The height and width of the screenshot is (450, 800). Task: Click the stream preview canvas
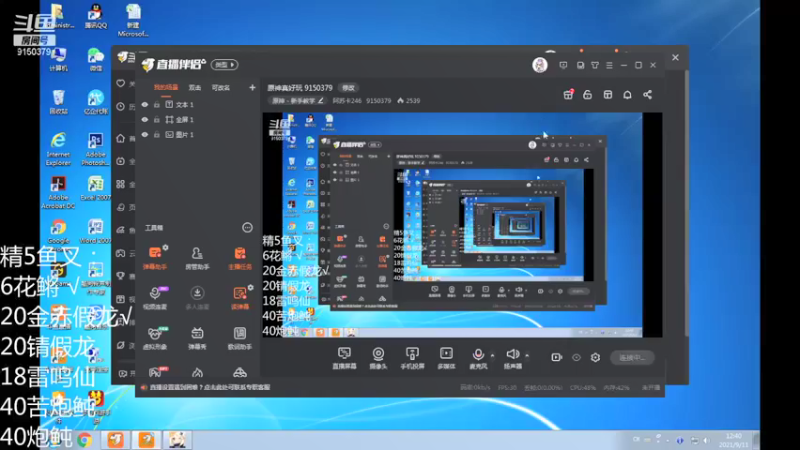tap(462, 225)
